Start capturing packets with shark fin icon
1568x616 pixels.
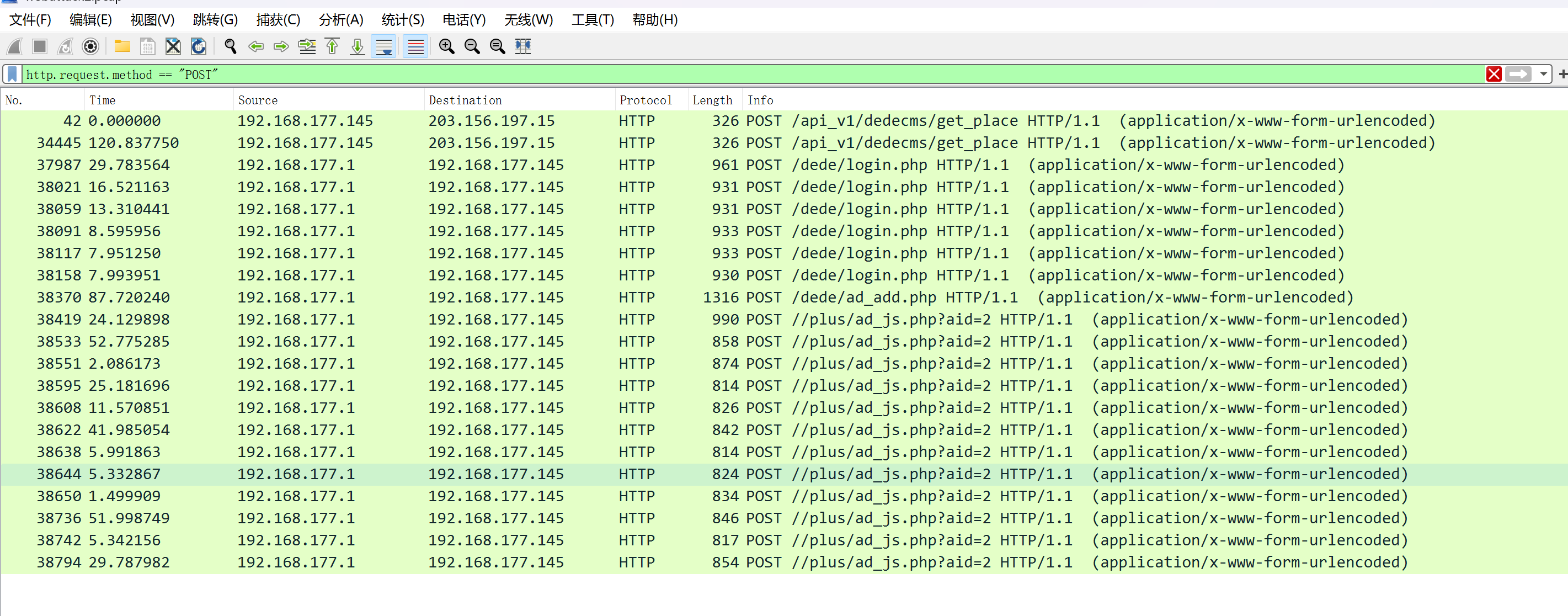(14, 46)
